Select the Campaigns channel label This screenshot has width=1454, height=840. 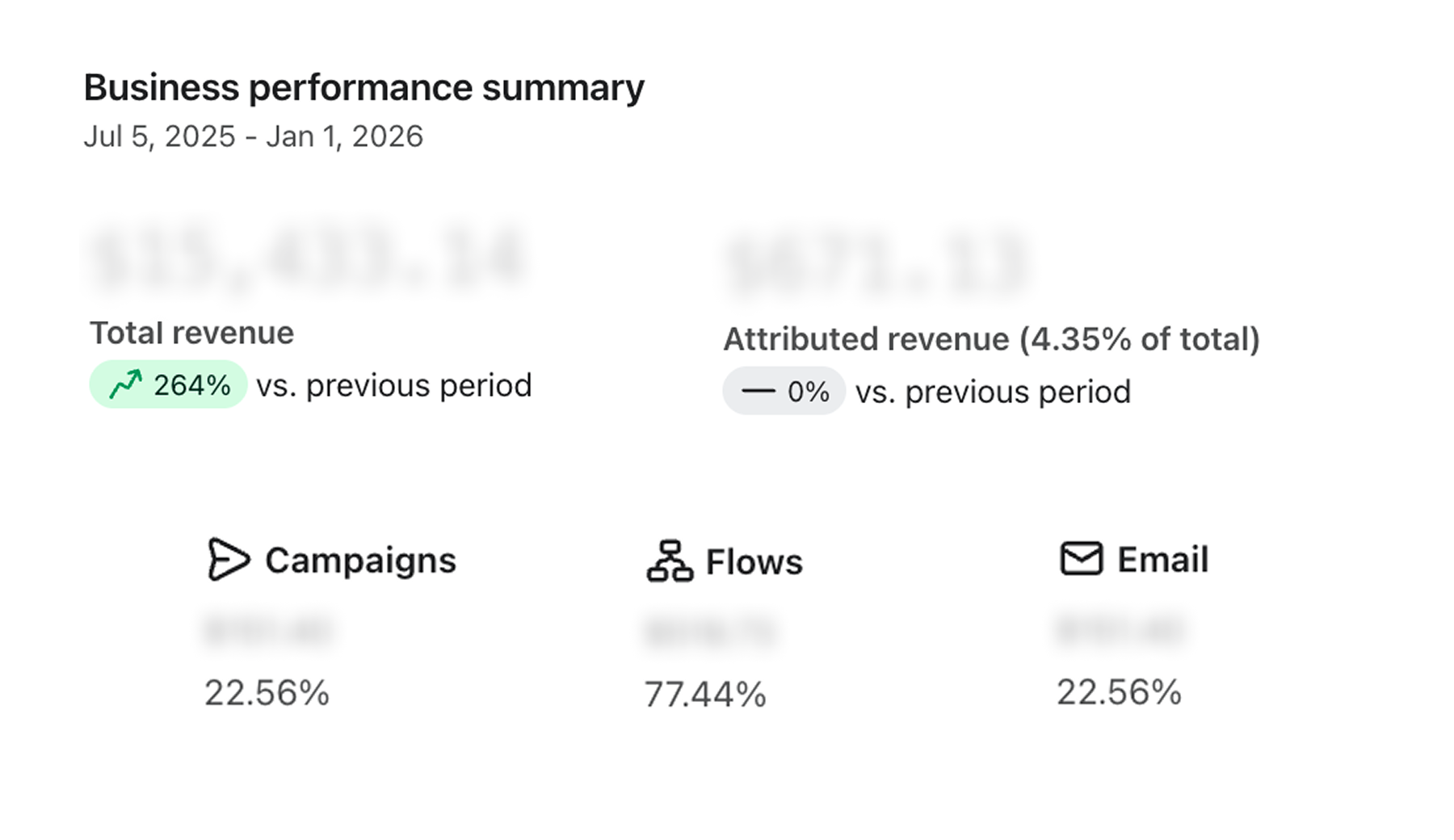coord(360,561)
